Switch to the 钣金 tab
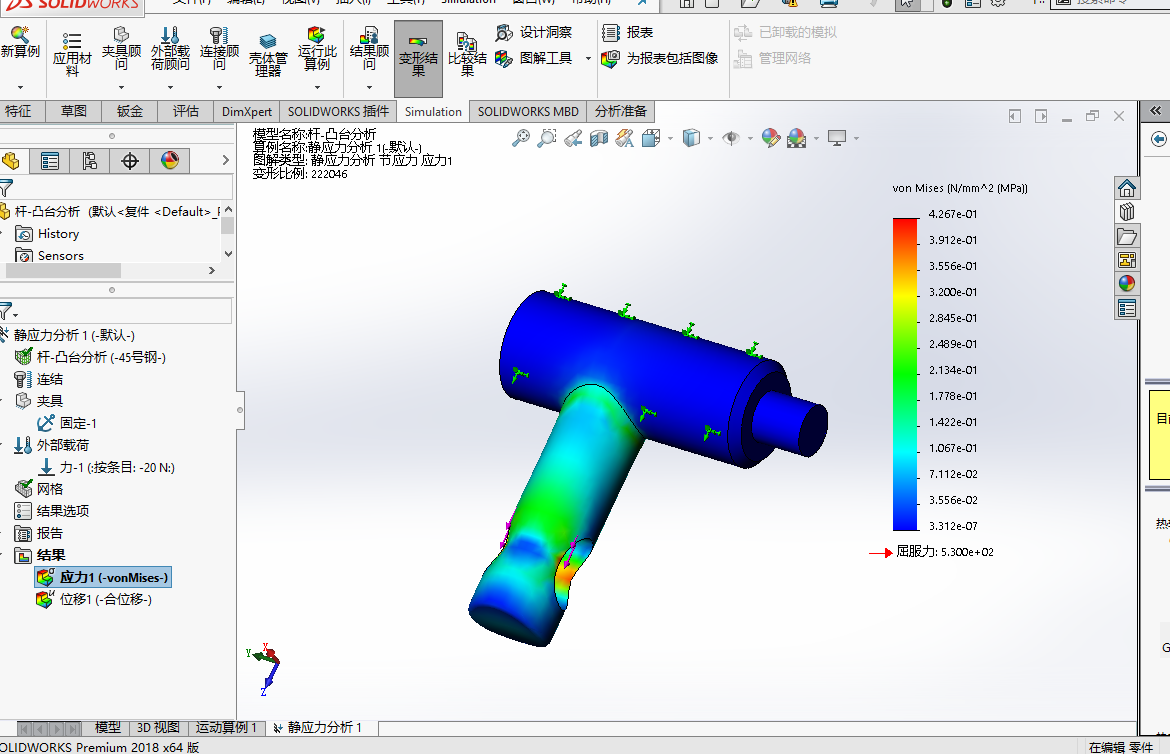The image size is (1170, 754). (130, 111)
